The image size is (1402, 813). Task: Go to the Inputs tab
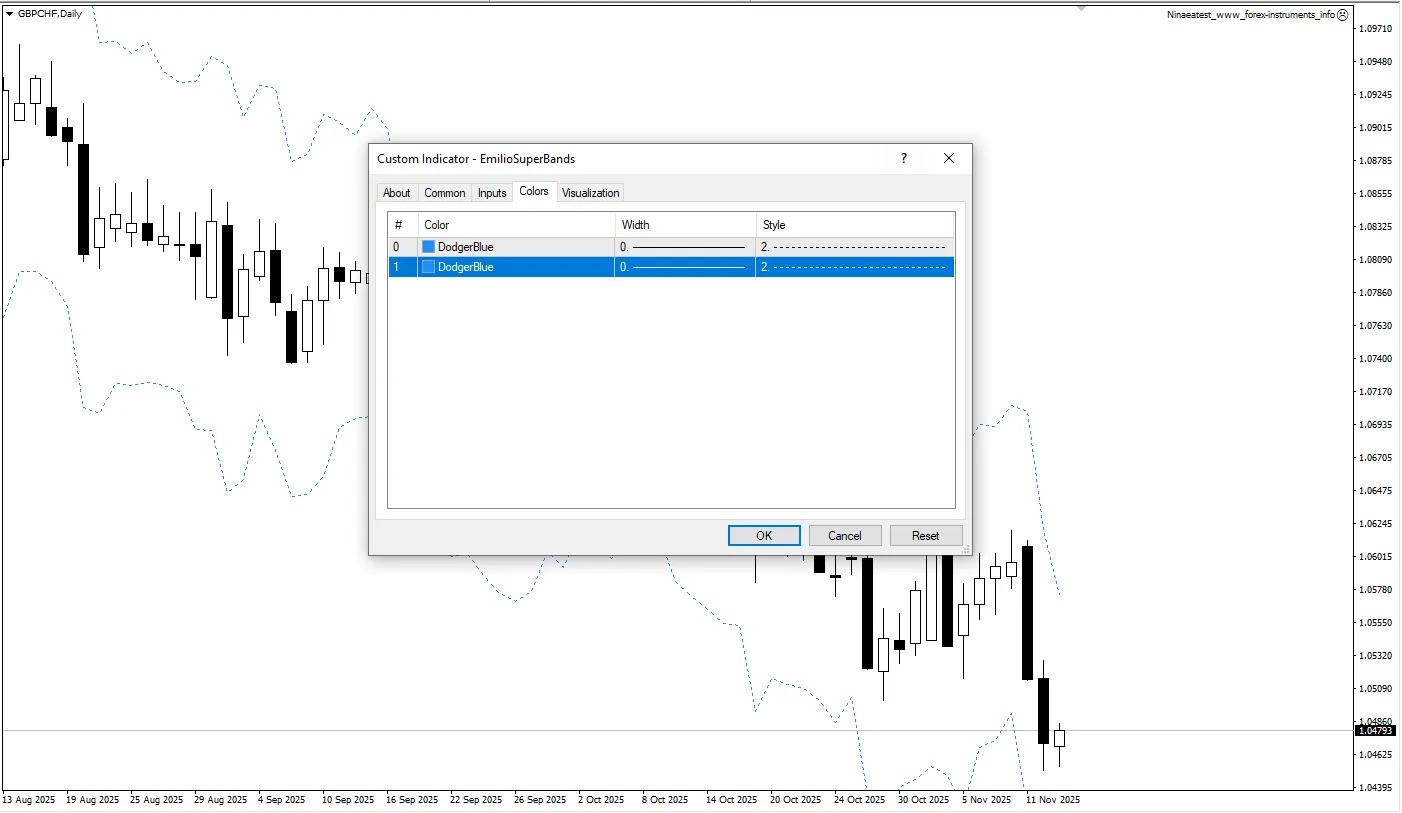tap(492, 193)
